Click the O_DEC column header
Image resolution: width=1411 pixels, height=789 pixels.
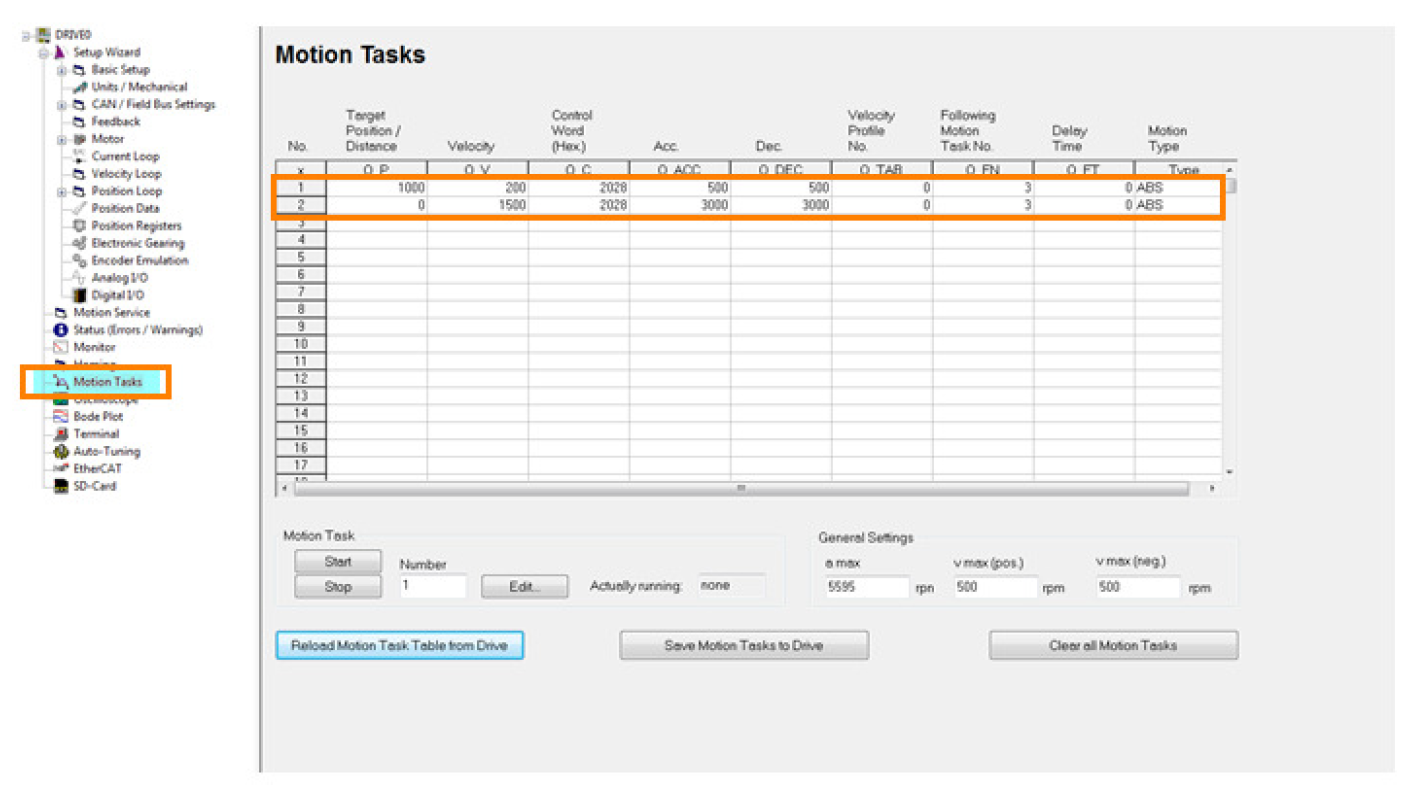[781, 169]
